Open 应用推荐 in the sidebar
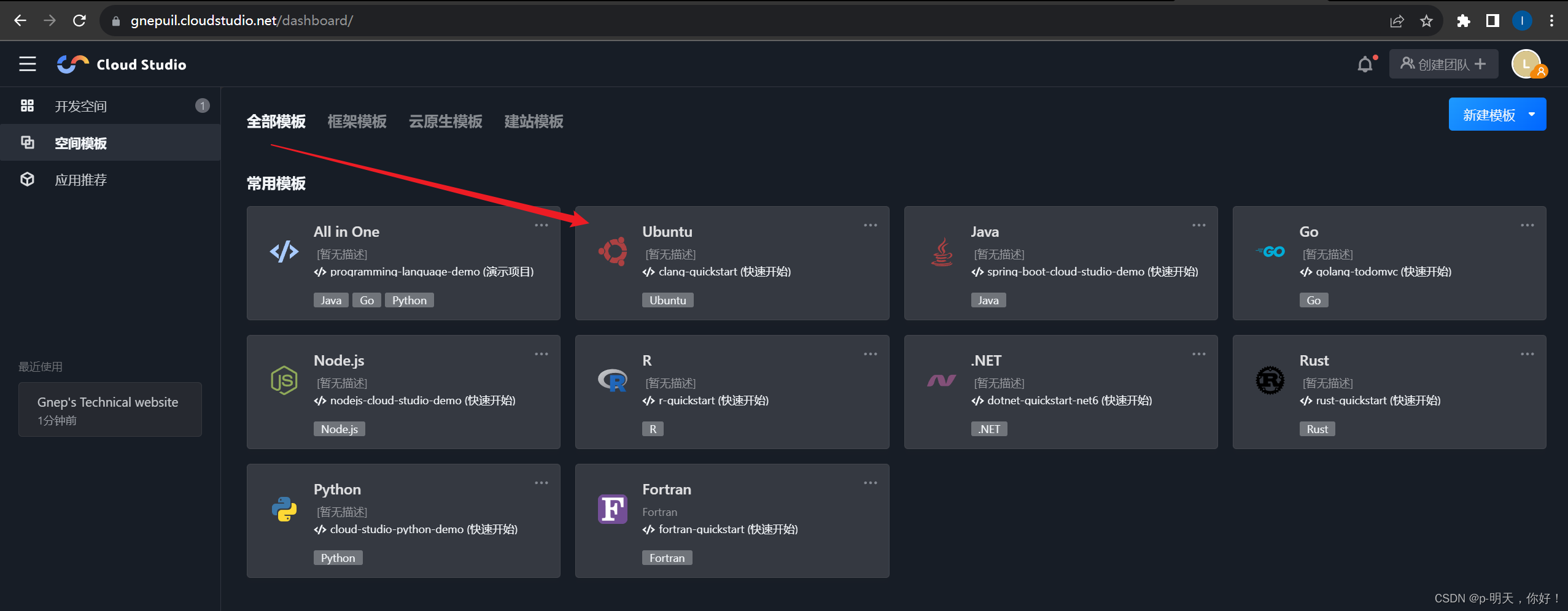The image size is (1568, 611). pyautogui.click(x=111, y=179)
